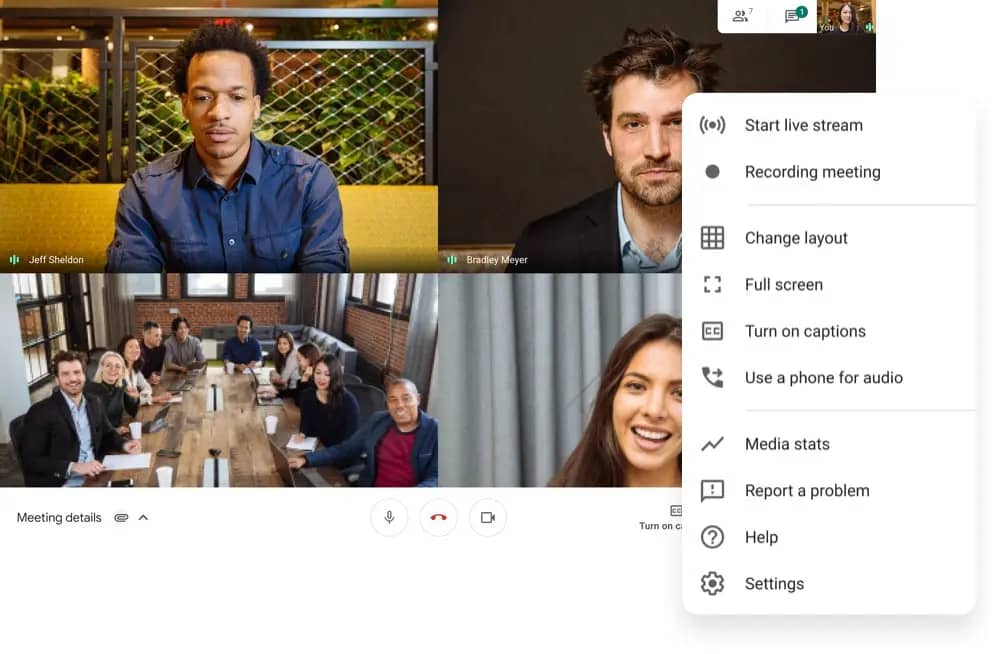Enable Use a phone for audio
This screenshot has height=654, width=1000.
tap(824, 377)
